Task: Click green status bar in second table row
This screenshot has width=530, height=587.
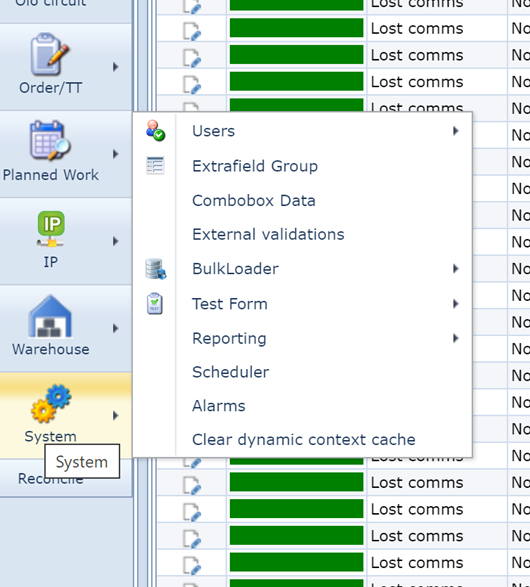Action: pos(296,28)
